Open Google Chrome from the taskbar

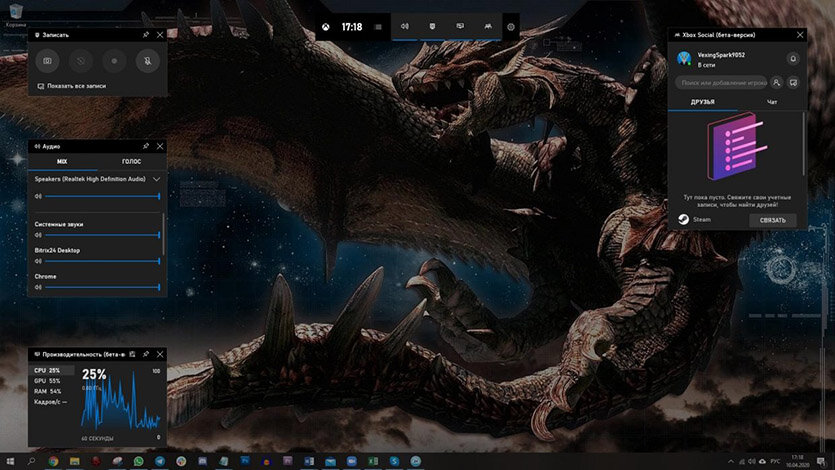(x=53, y=461)
